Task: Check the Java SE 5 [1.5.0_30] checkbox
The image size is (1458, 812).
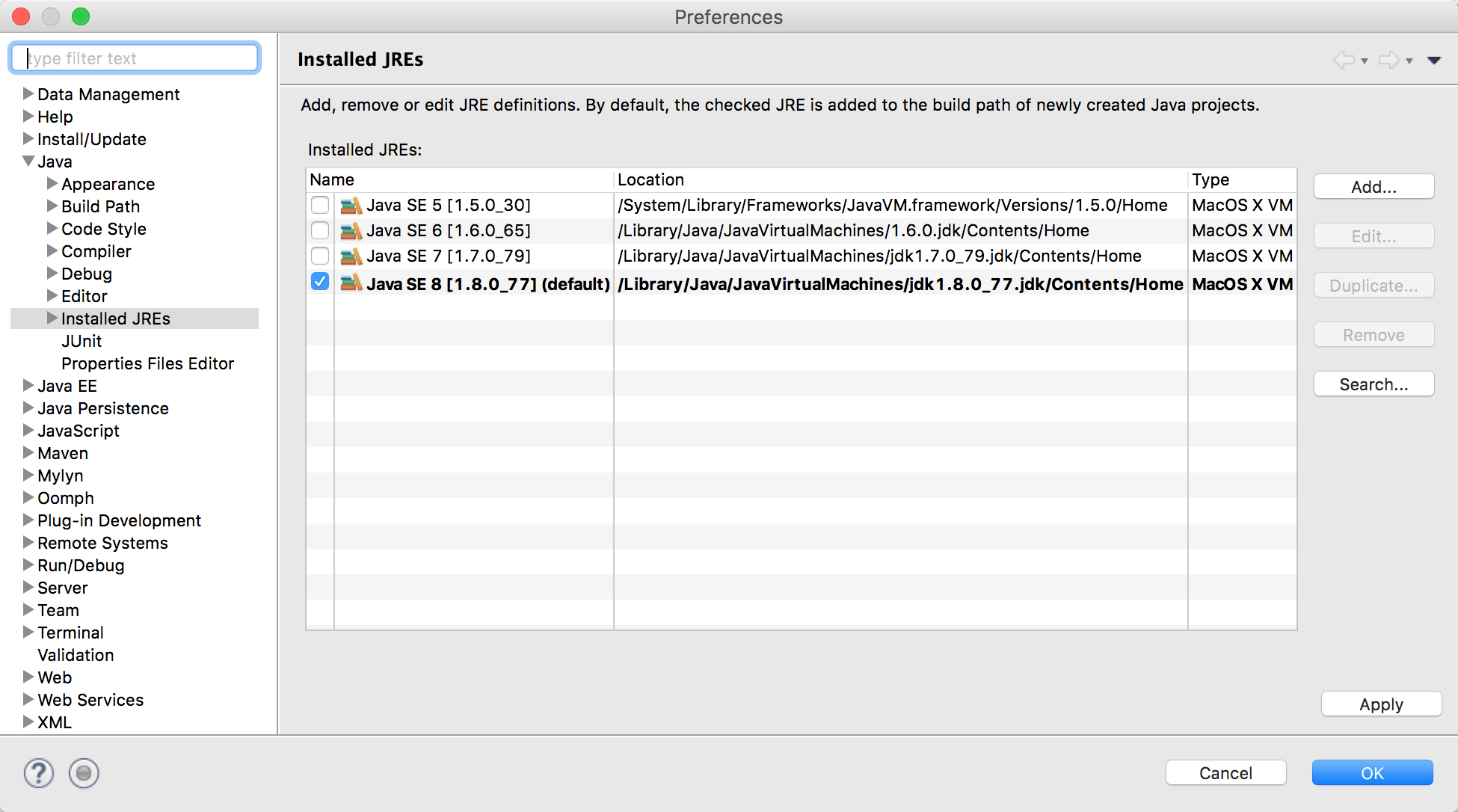Action: pyautogui.click(x=320, y=205)
